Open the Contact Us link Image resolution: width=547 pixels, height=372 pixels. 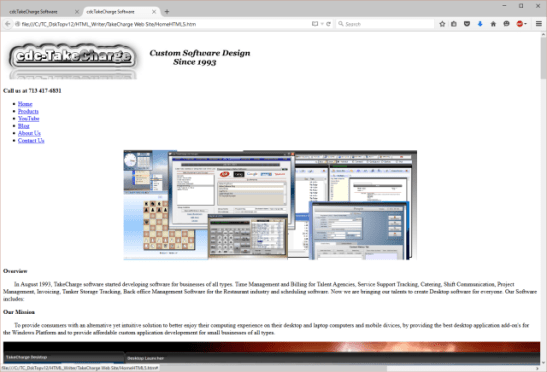pyautogui.click(x=31, y=141)
